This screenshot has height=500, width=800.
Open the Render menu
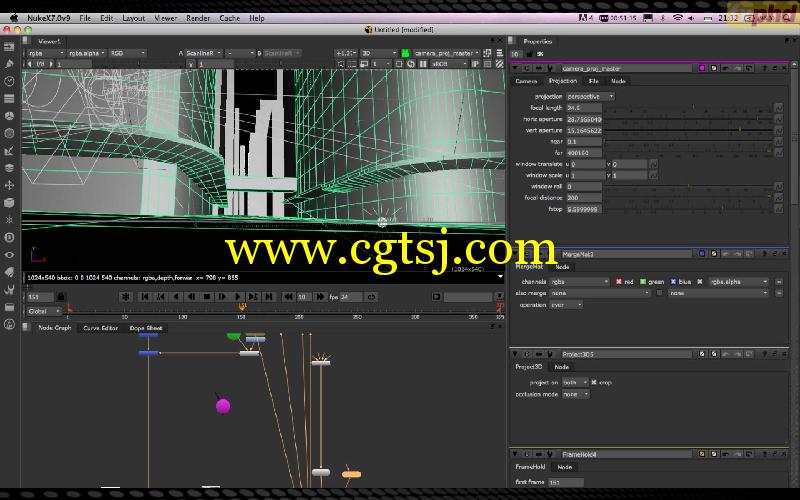point(198,18)
